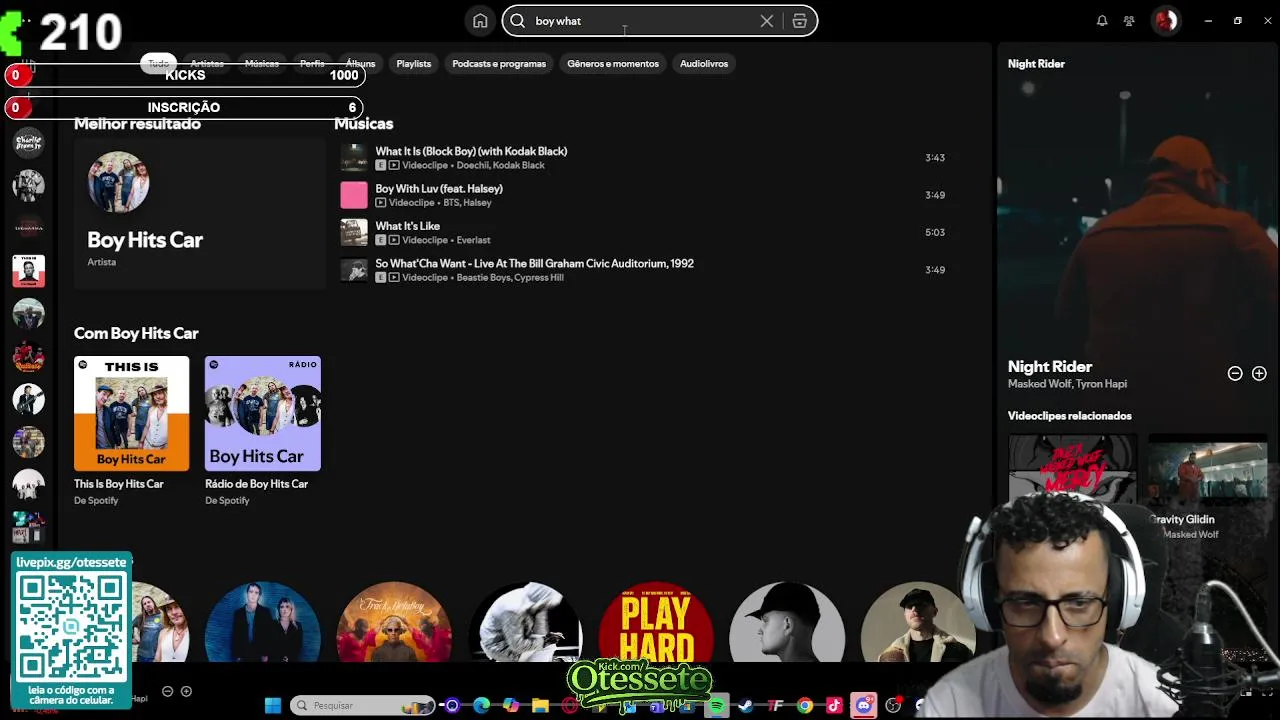Click Com Boy Hits Car heading
Viewport: 1280px width, 720px height.
pos(136,333)
